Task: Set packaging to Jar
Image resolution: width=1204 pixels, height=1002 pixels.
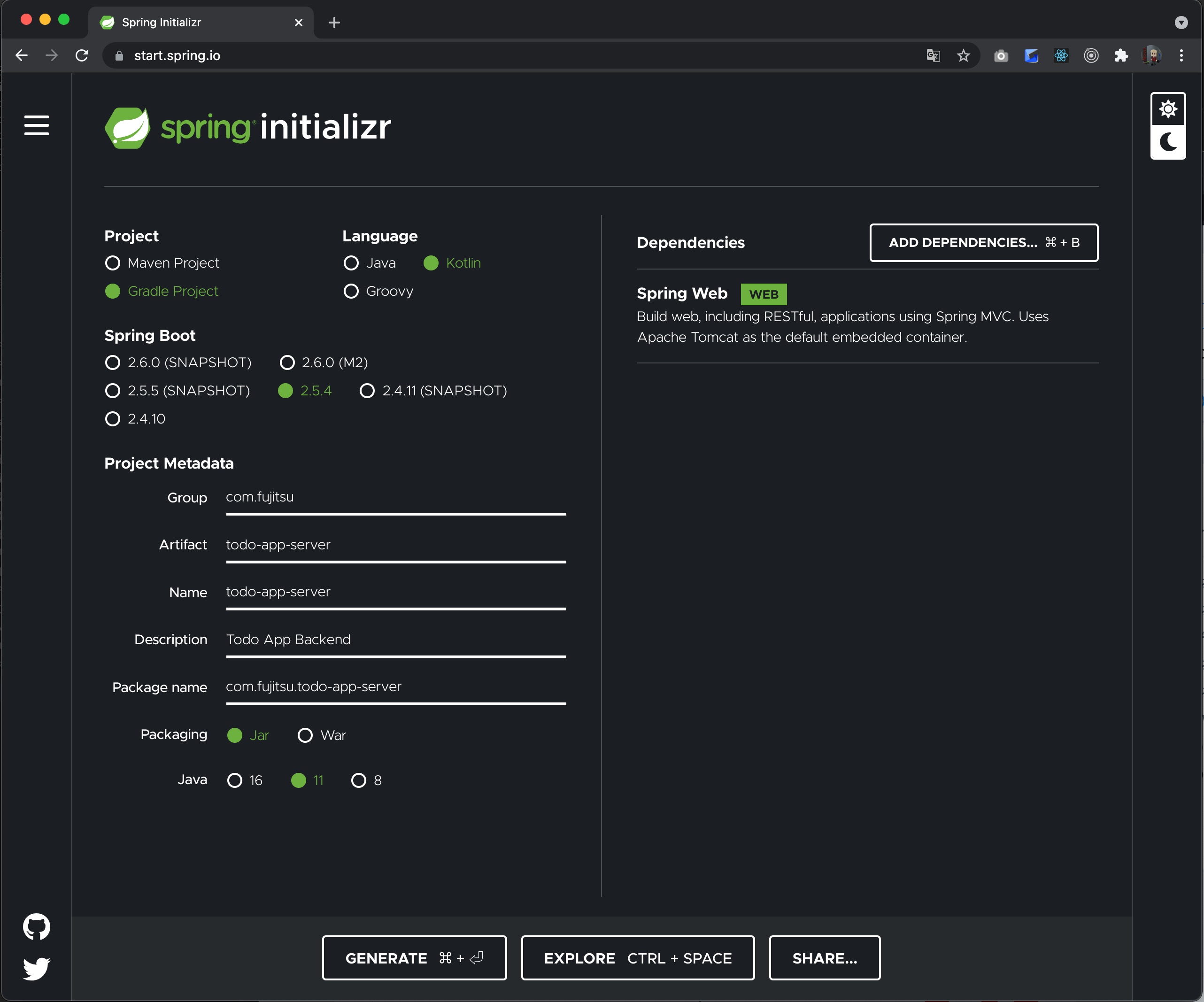Action: [x=248, y=735]
